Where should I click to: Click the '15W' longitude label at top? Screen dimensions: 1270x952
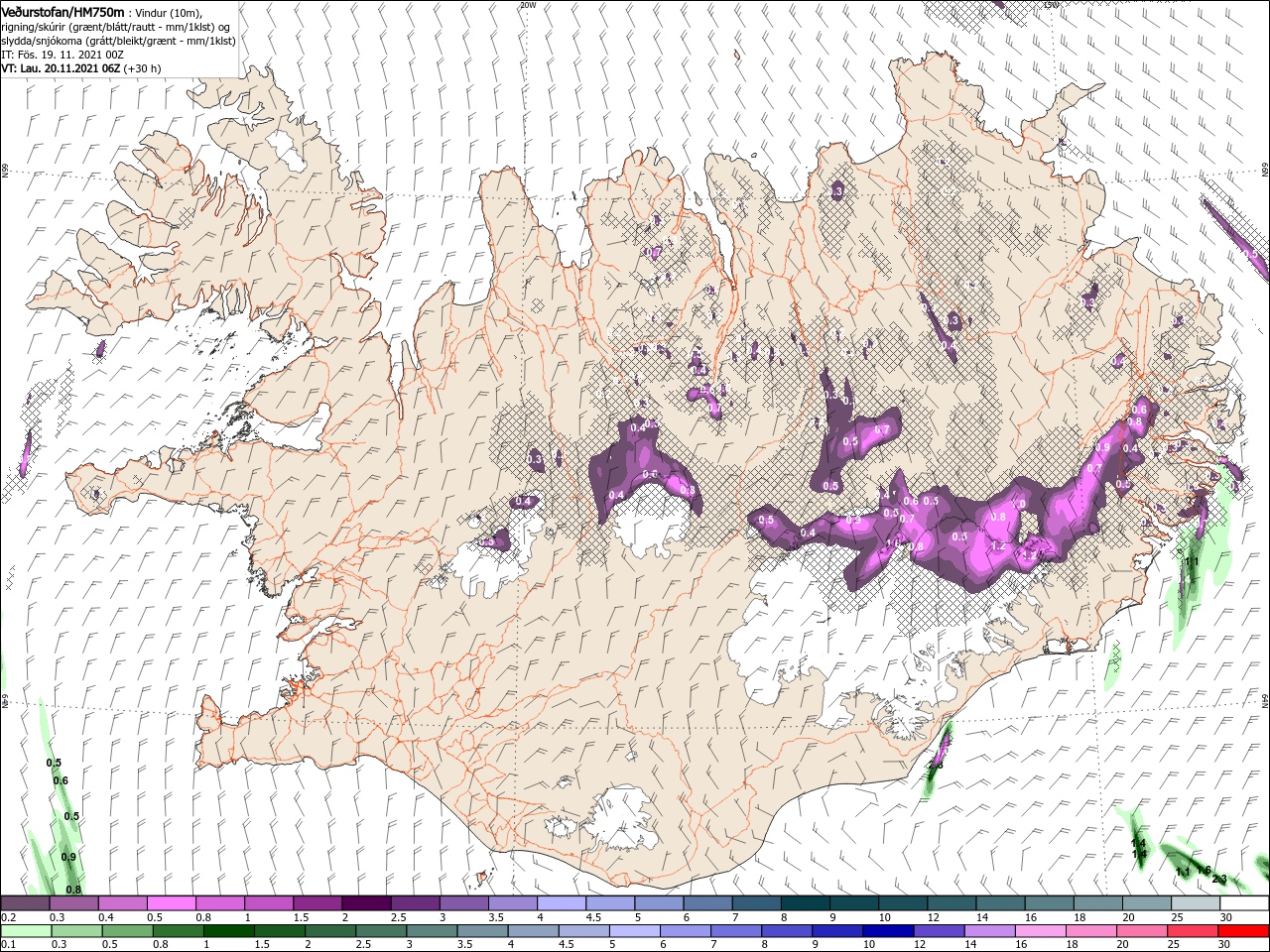point(1051,5)
